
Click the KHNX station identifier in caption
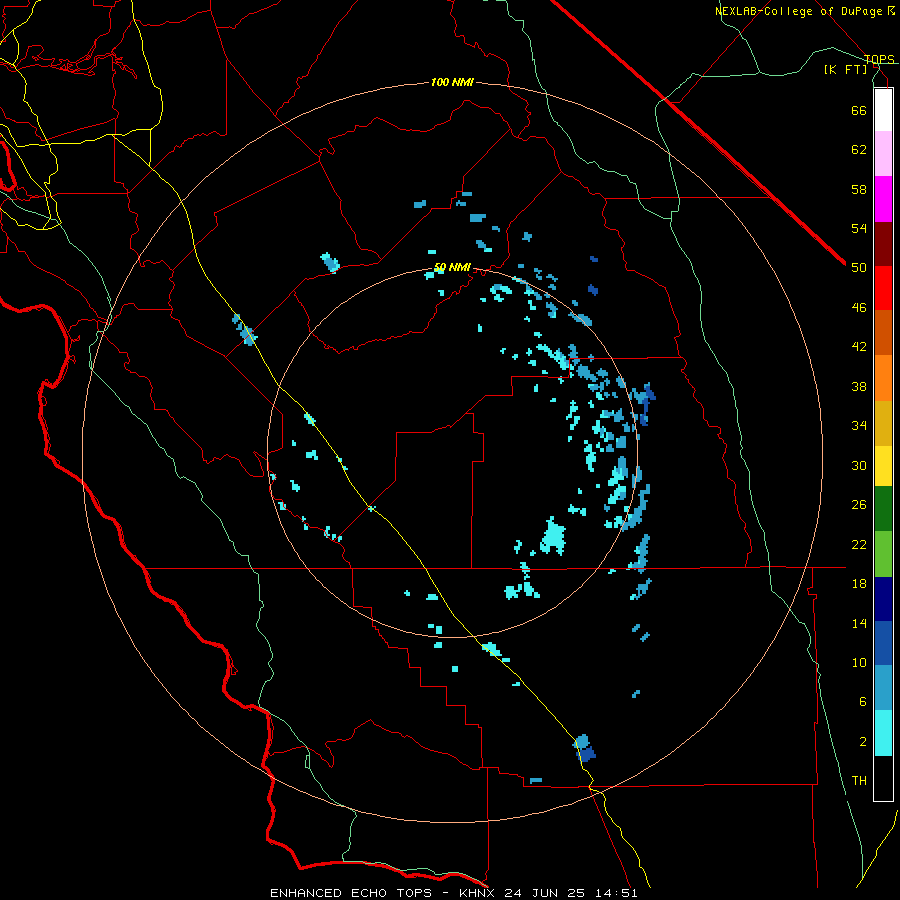[479, 893]
